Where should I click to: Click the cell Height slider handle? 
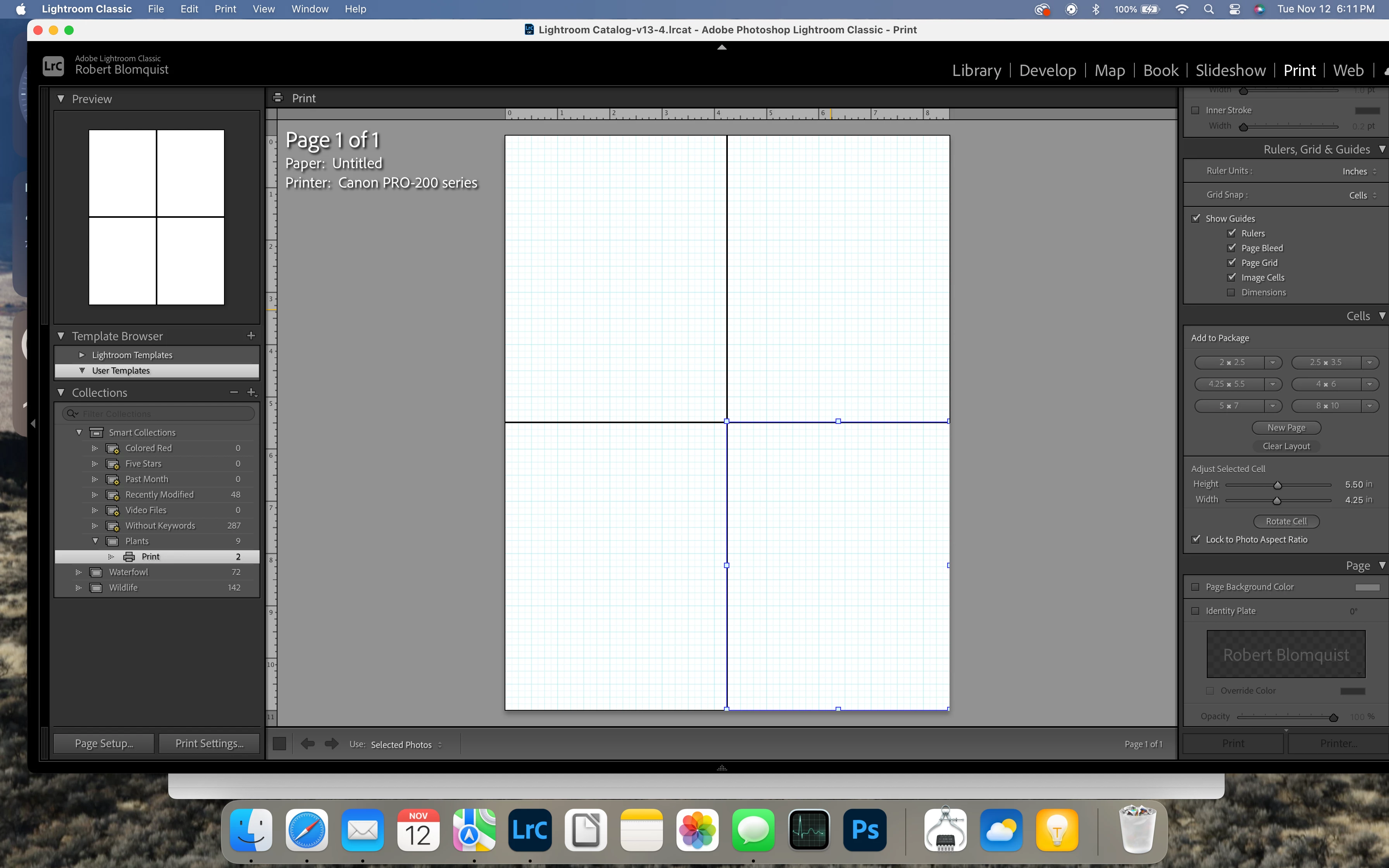click(x=1278, y=485)
